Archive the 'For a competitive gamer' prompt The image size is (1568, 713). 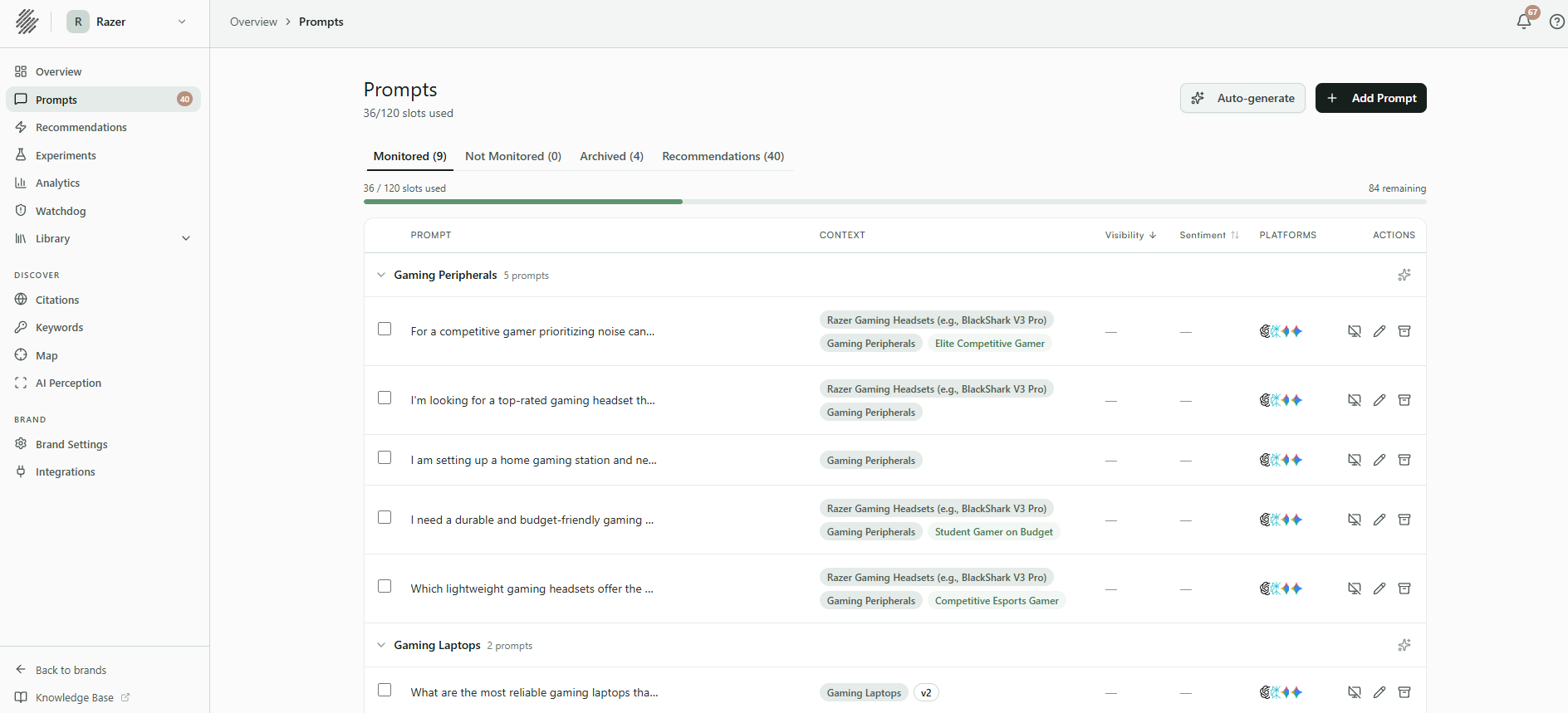(x=1404, y=331)
